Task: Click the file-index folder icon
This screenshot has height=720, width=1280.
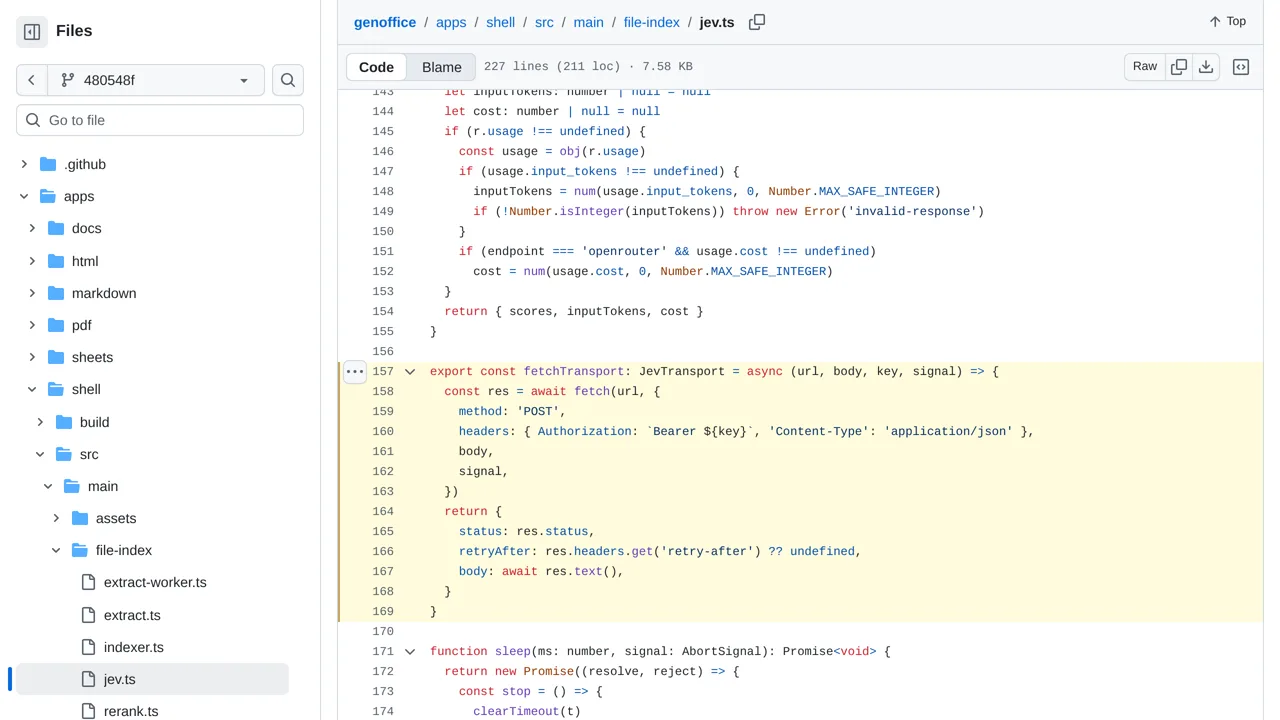Action: coord(80,550)
